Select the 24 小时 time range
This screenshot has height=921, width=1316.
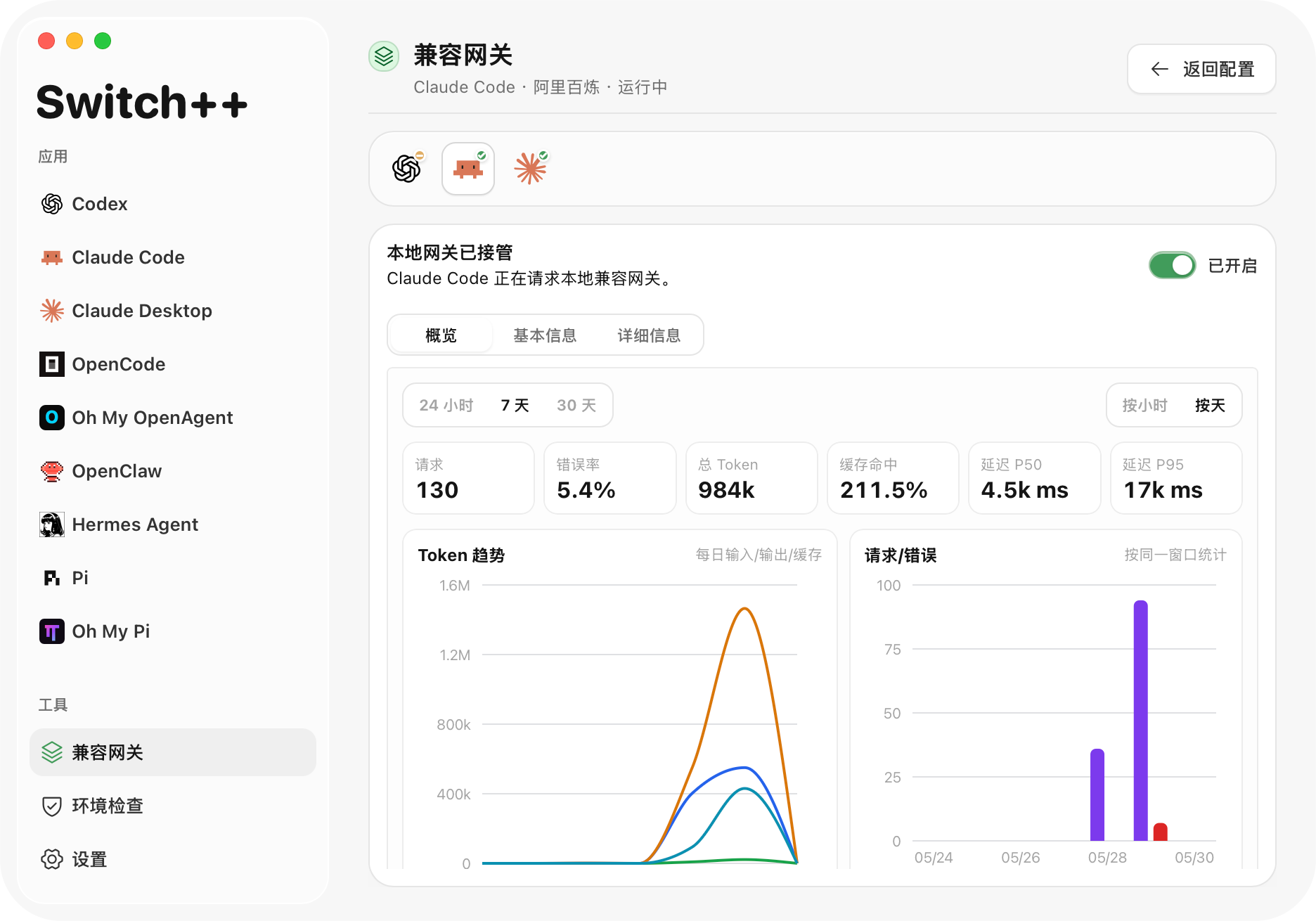point(446,405)
